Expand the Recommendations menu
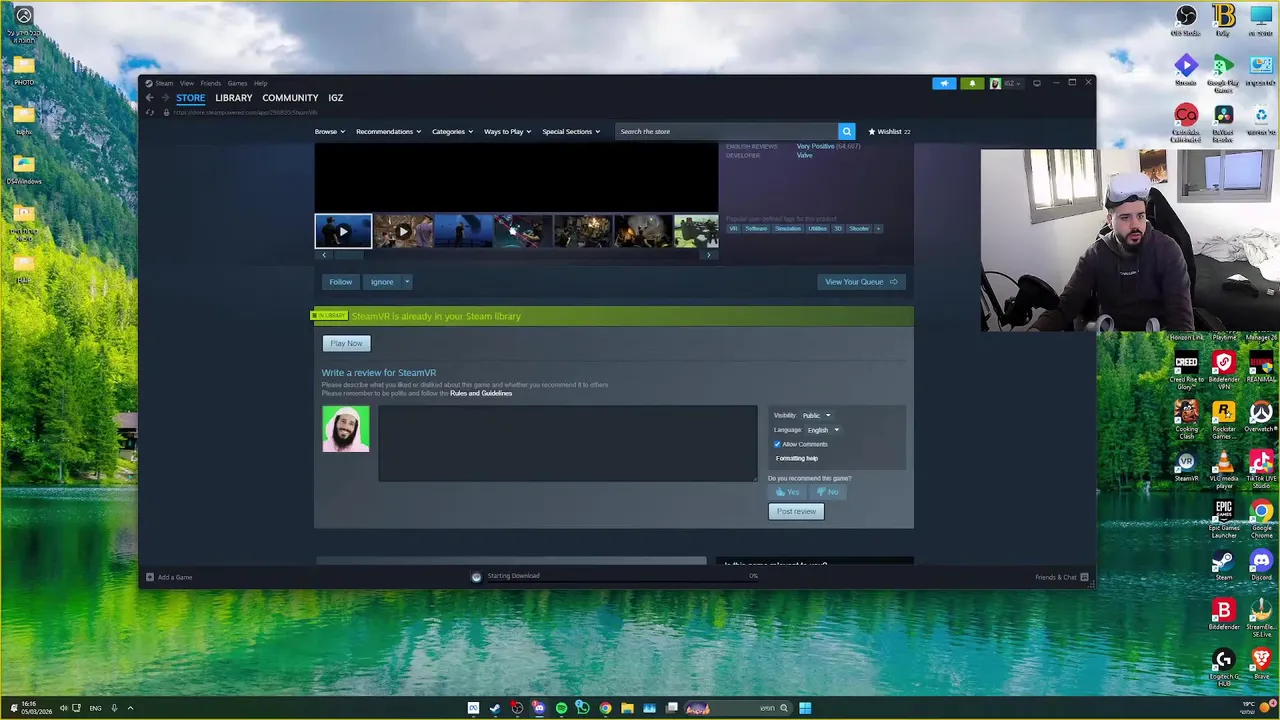This screenshot has height=720, width=1280. 388,131
